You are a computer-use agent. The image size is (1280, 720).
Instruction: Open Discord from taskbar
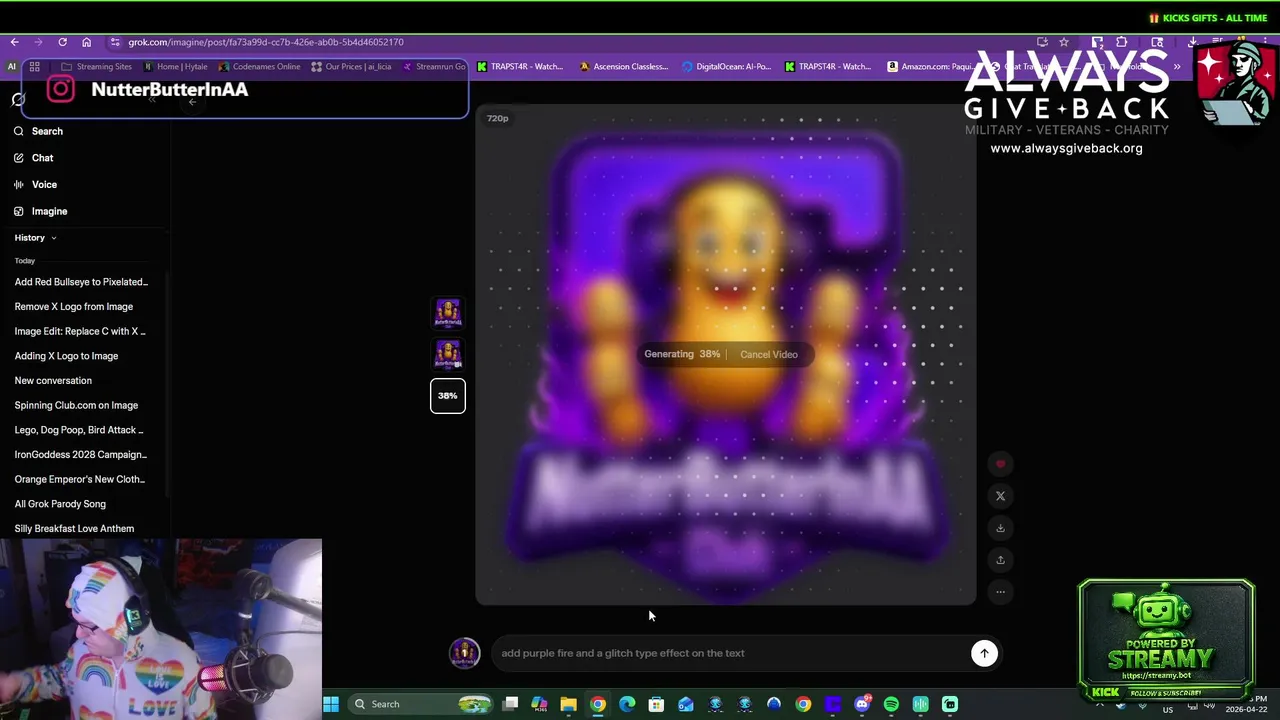pyautogui.click(x=862, y=704)
